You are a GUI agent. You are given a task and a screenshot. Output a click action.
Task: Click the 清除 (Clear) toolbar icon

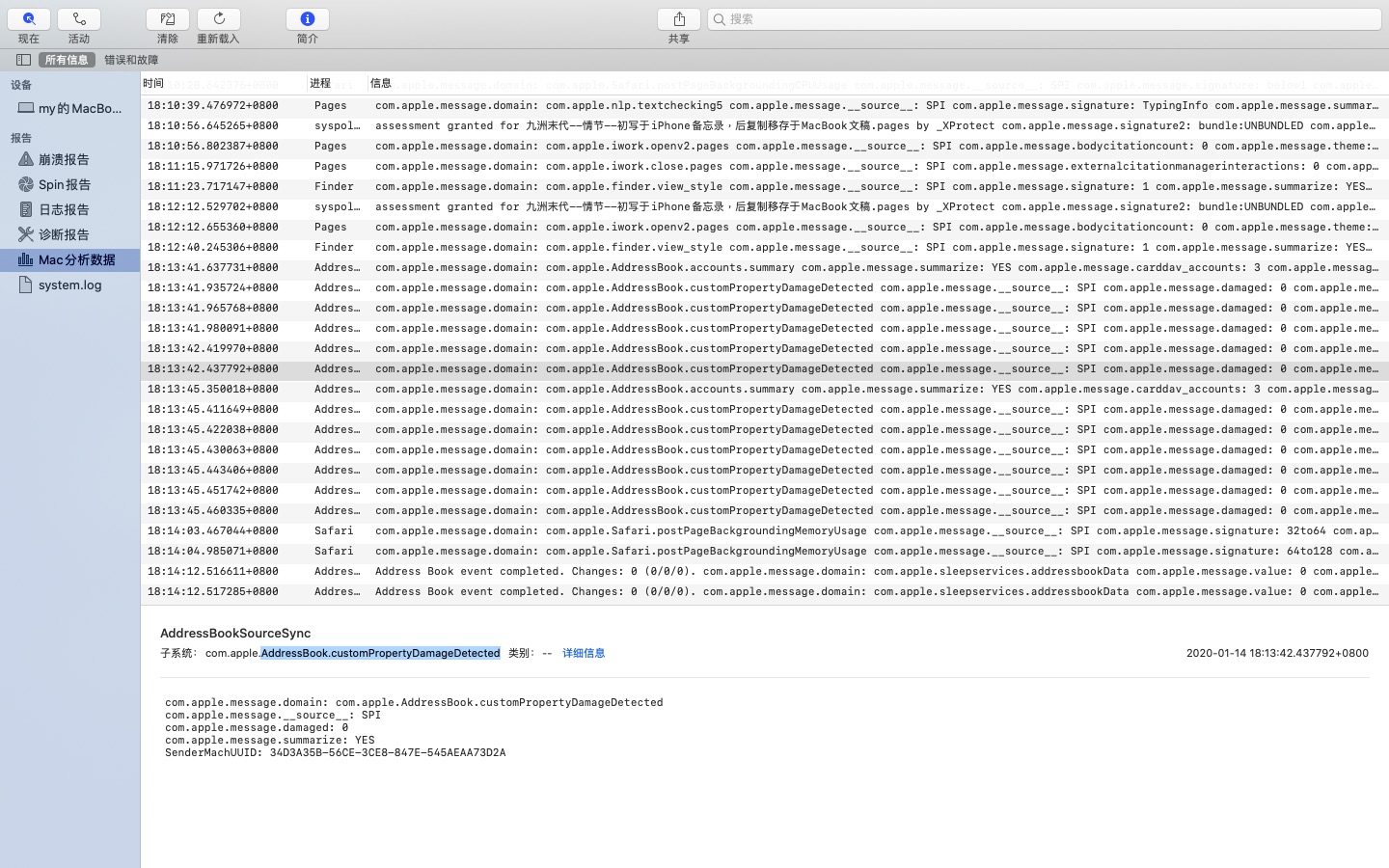click(168, 18)
